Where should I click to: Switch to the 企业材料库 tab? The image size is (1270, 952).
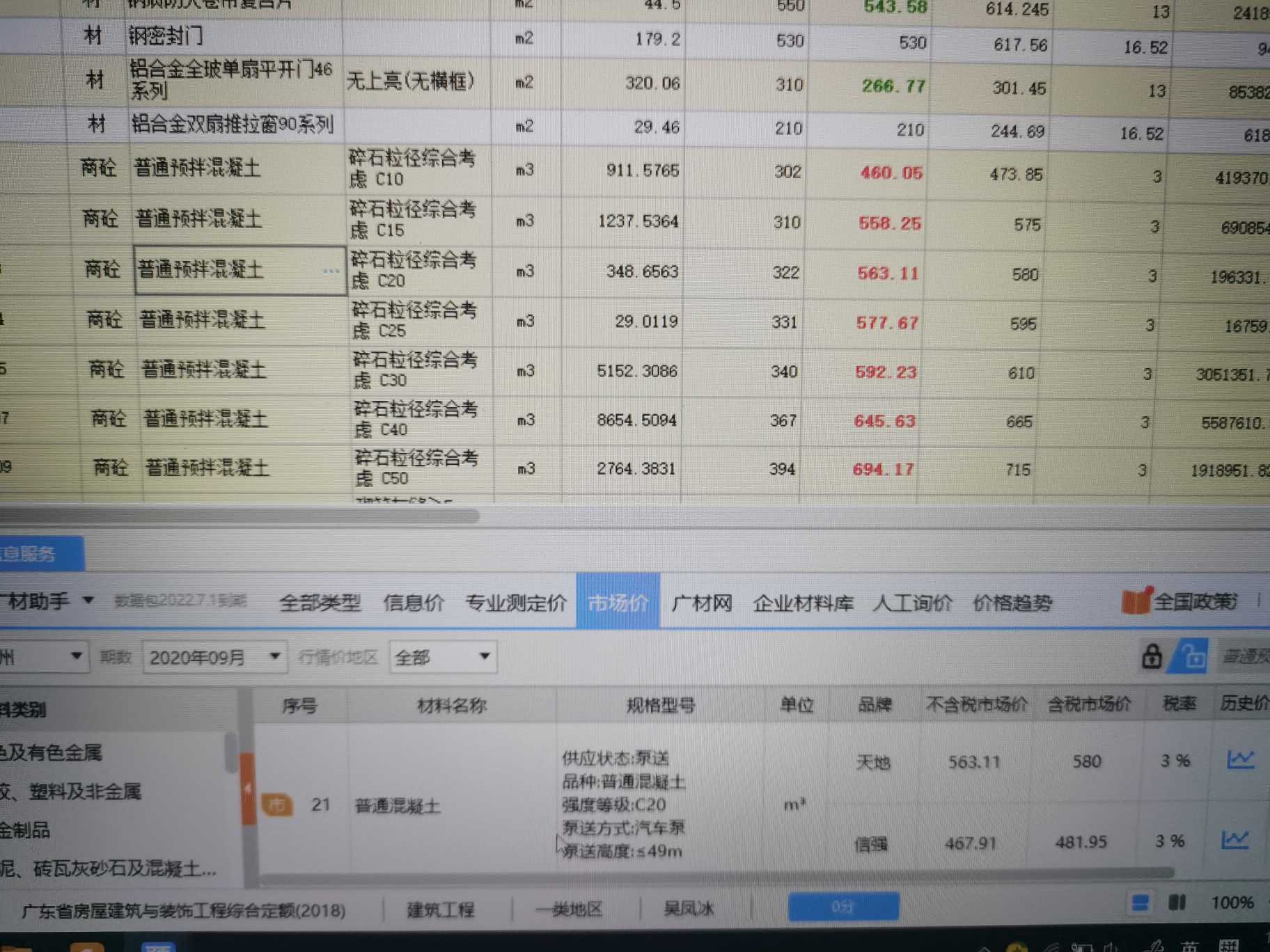[803, 602]
